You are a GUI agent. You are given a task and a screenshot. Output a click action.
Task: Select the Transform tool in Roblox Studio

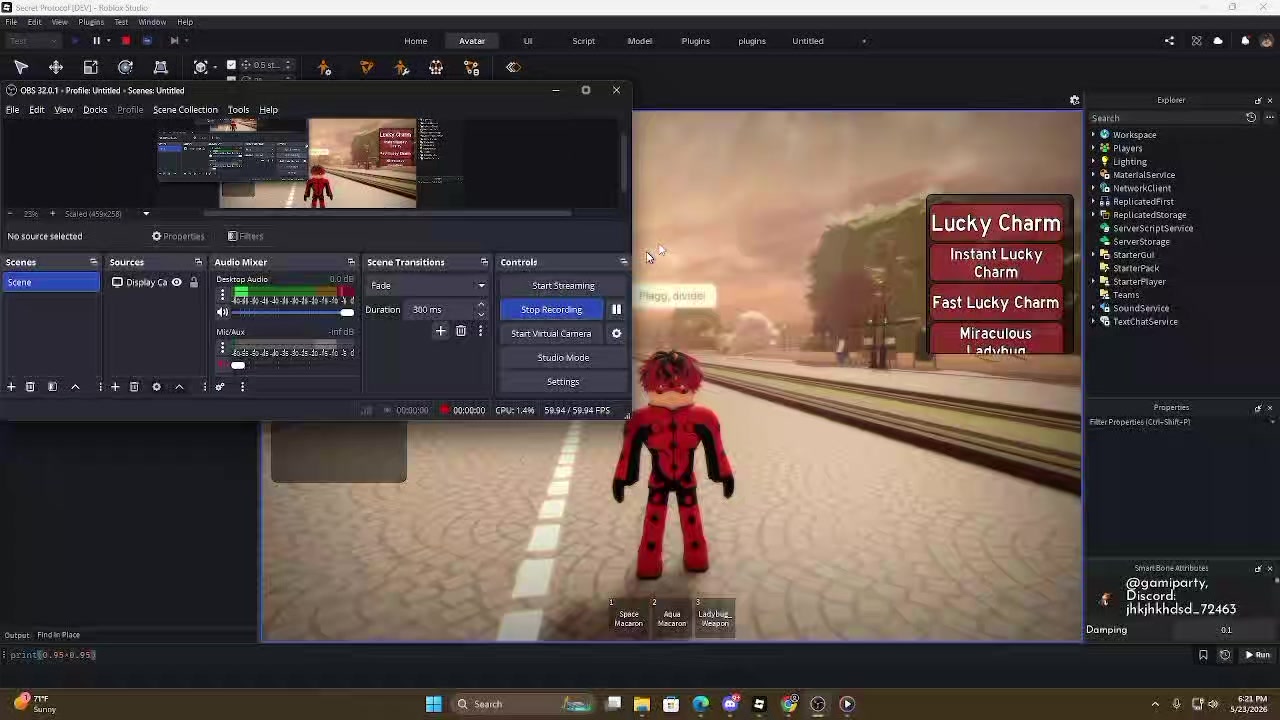tap(160, 67)
